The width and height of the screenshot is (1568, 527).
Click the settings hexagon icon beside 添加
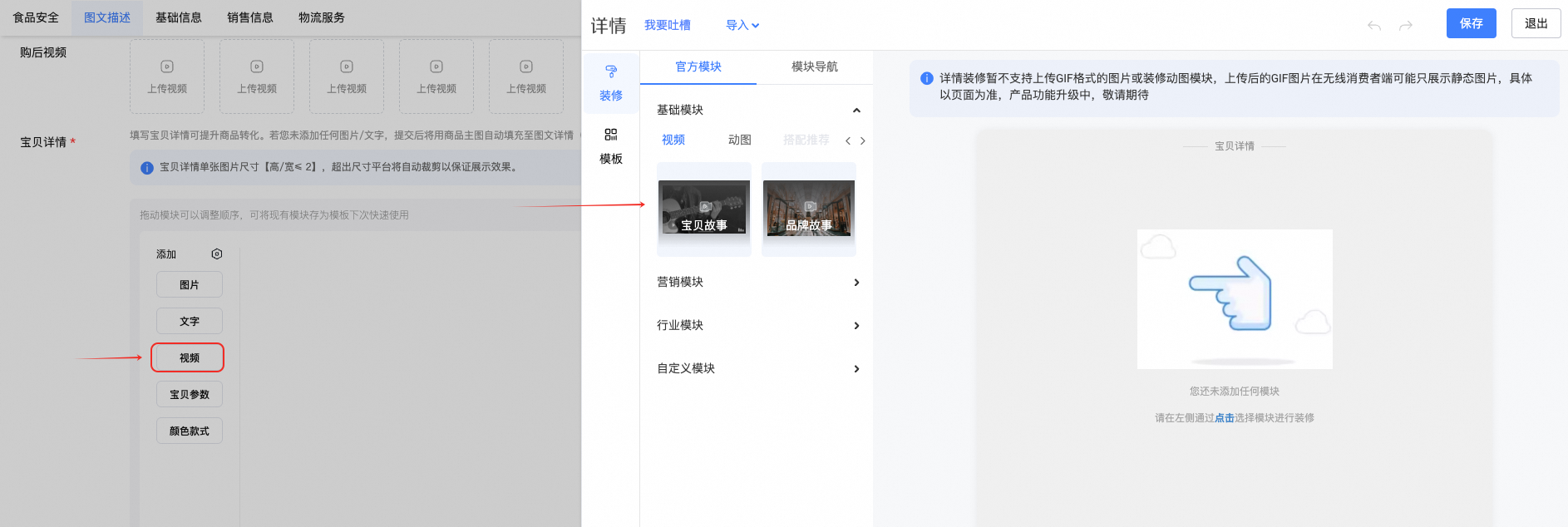tap(217, 254)
